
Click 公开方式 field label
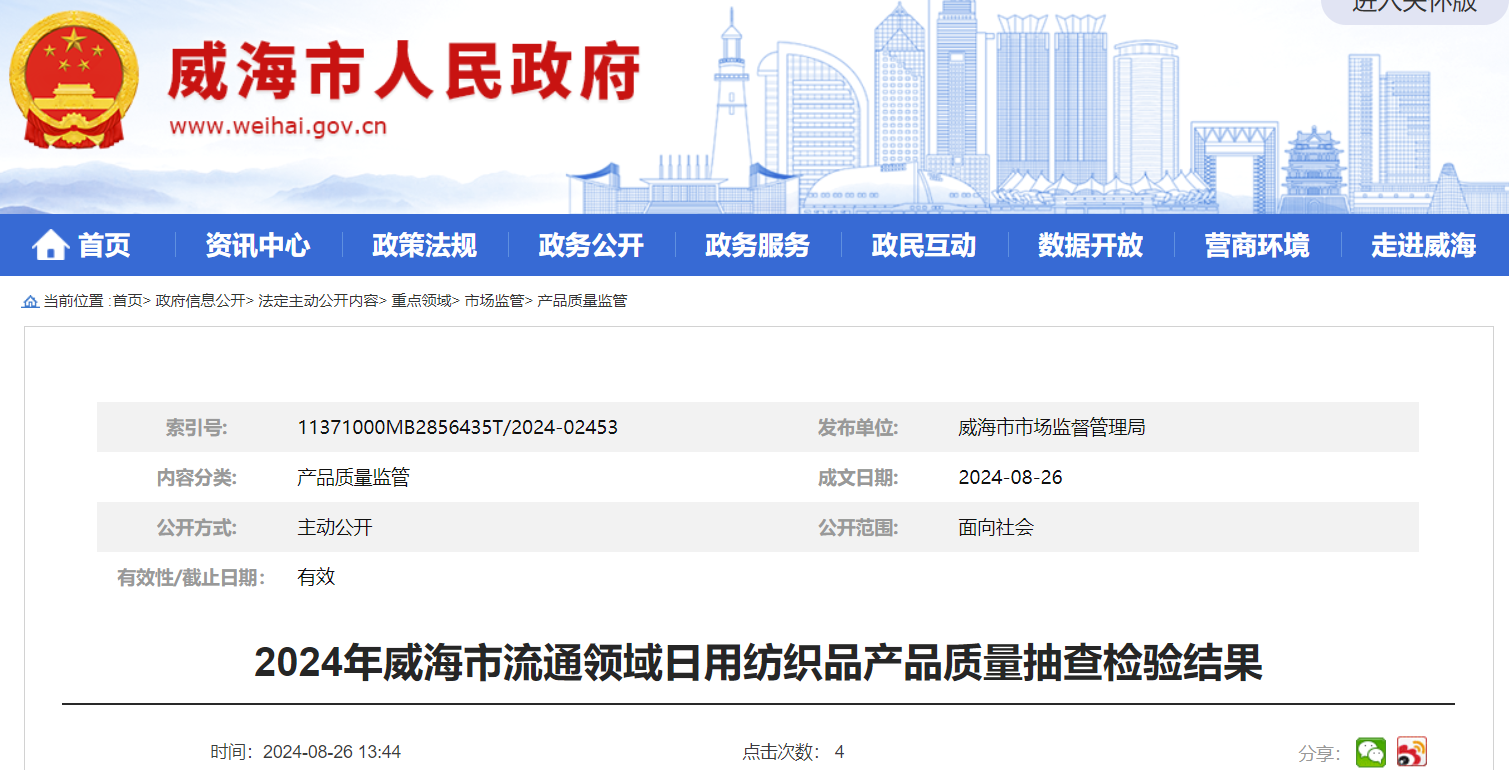197,527
